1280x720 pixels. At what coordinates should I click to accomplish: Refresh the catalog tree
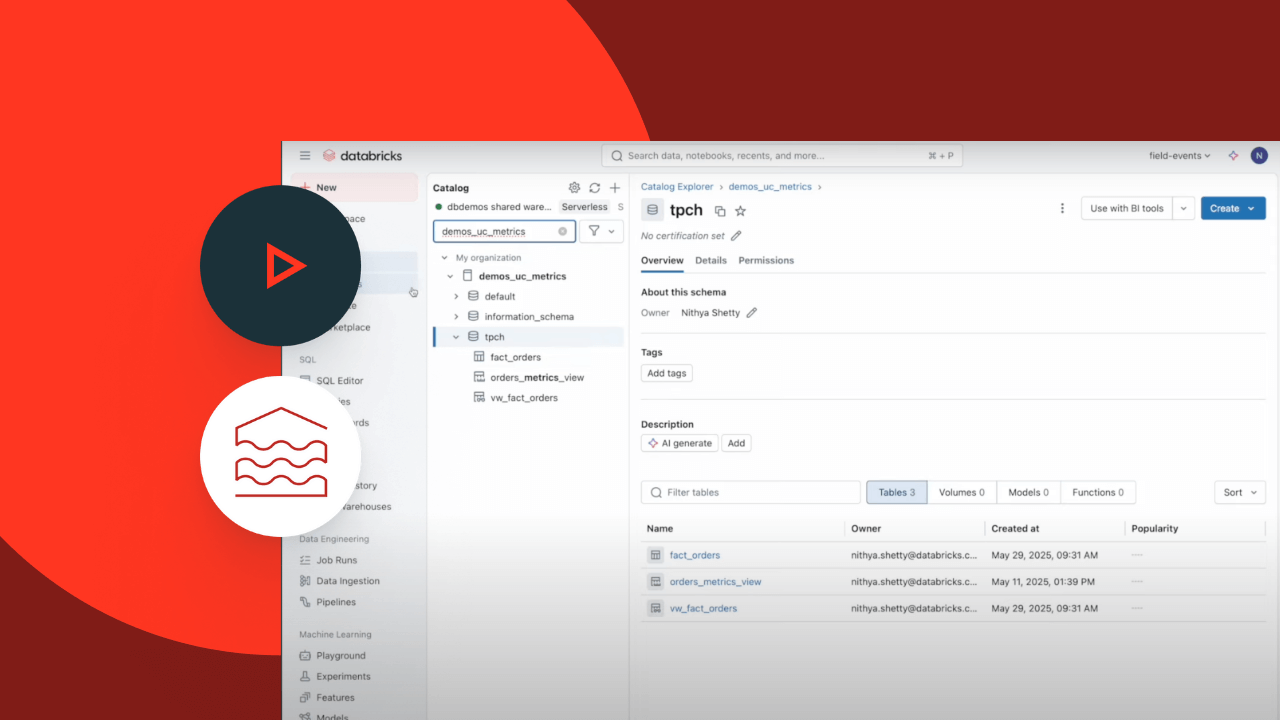[594, 188]
